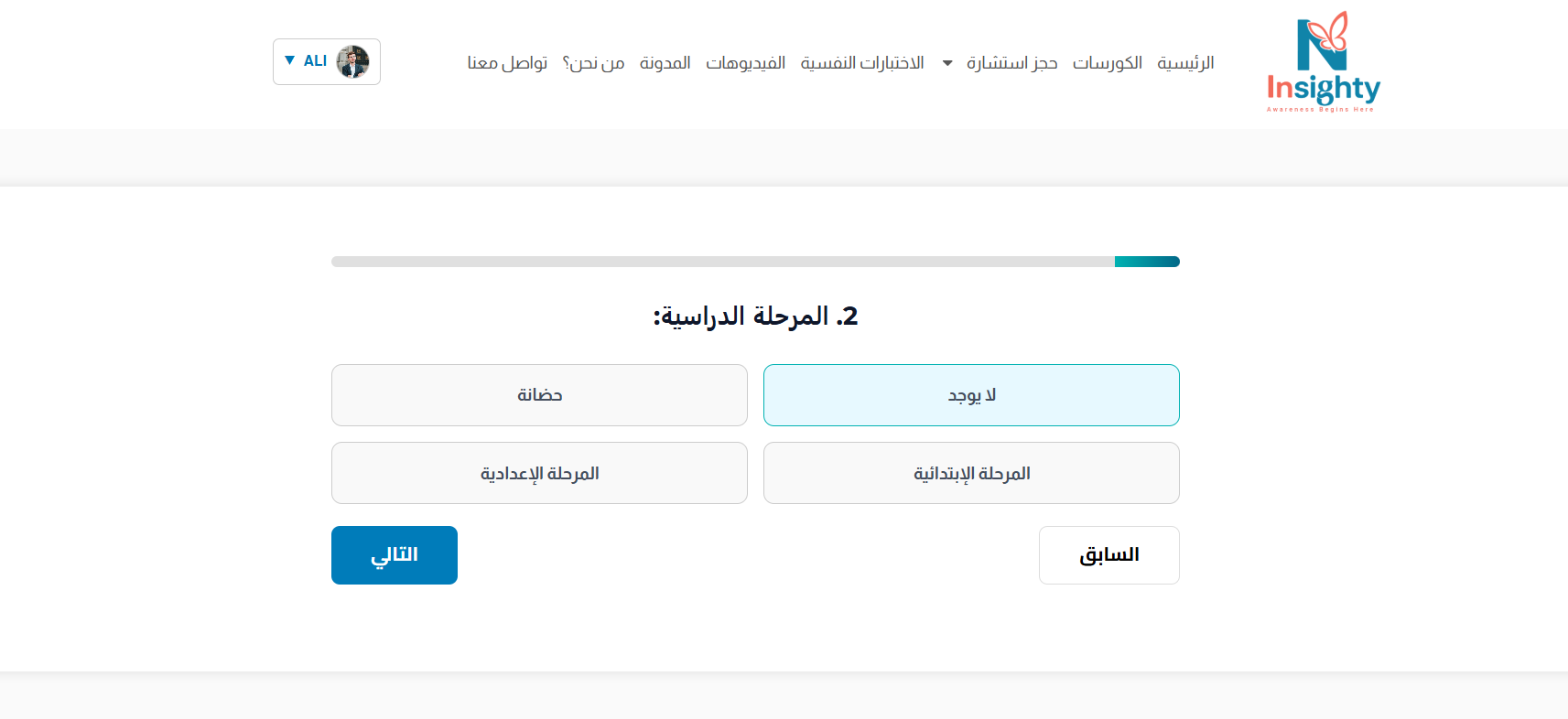The height and width of the screenshot is (719, 1568).
Task: Click the quiz progress bar
Action: pyautogui.click(x=755, y=262)
